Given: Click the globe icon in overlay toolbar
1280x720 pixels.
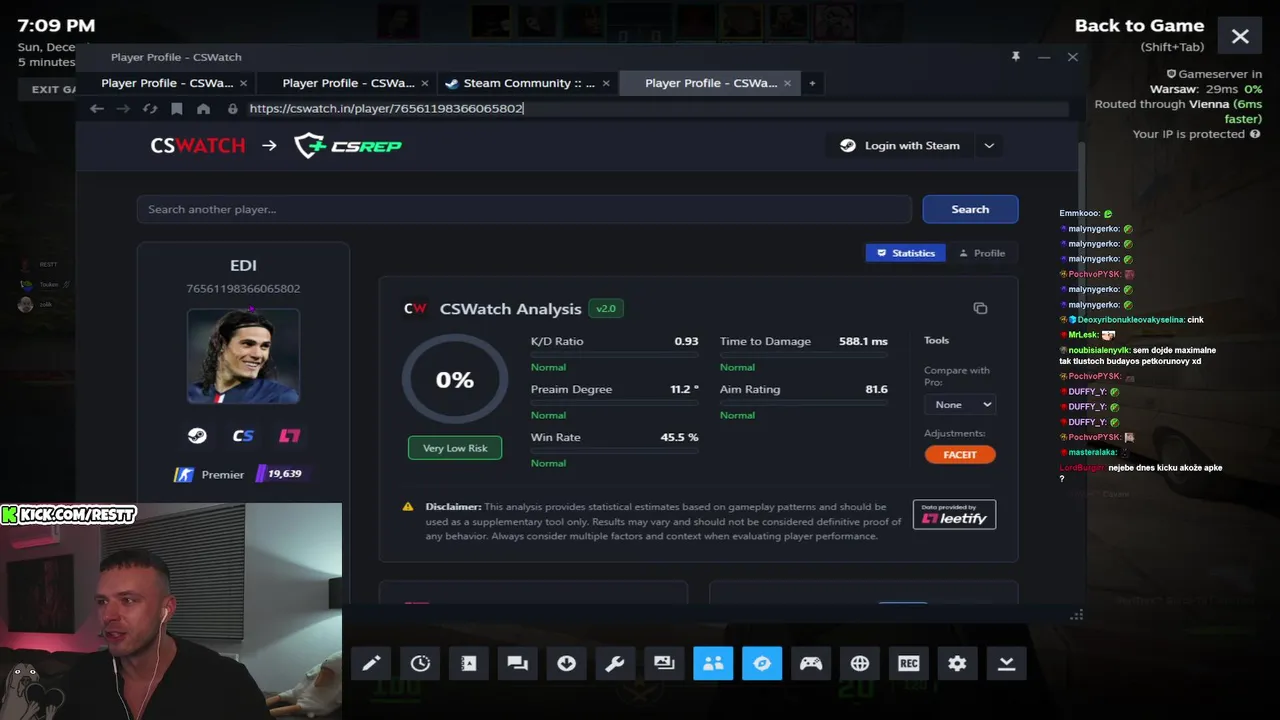Looking at the screenshot, I should pos(860,663).
